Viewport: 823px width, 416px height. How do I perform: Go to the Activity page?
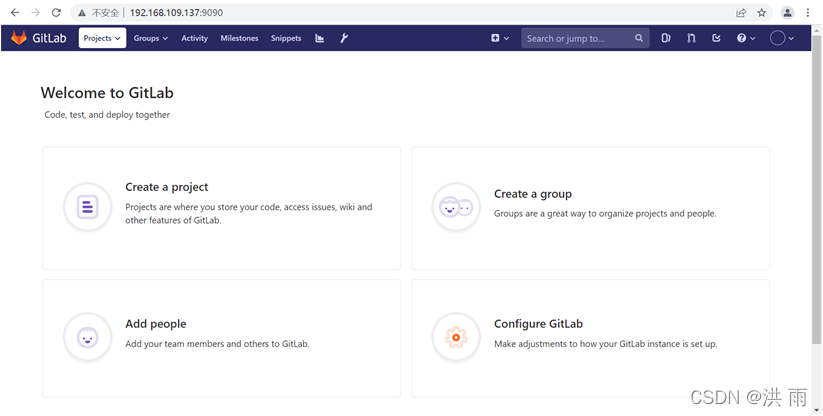(194, 38)
